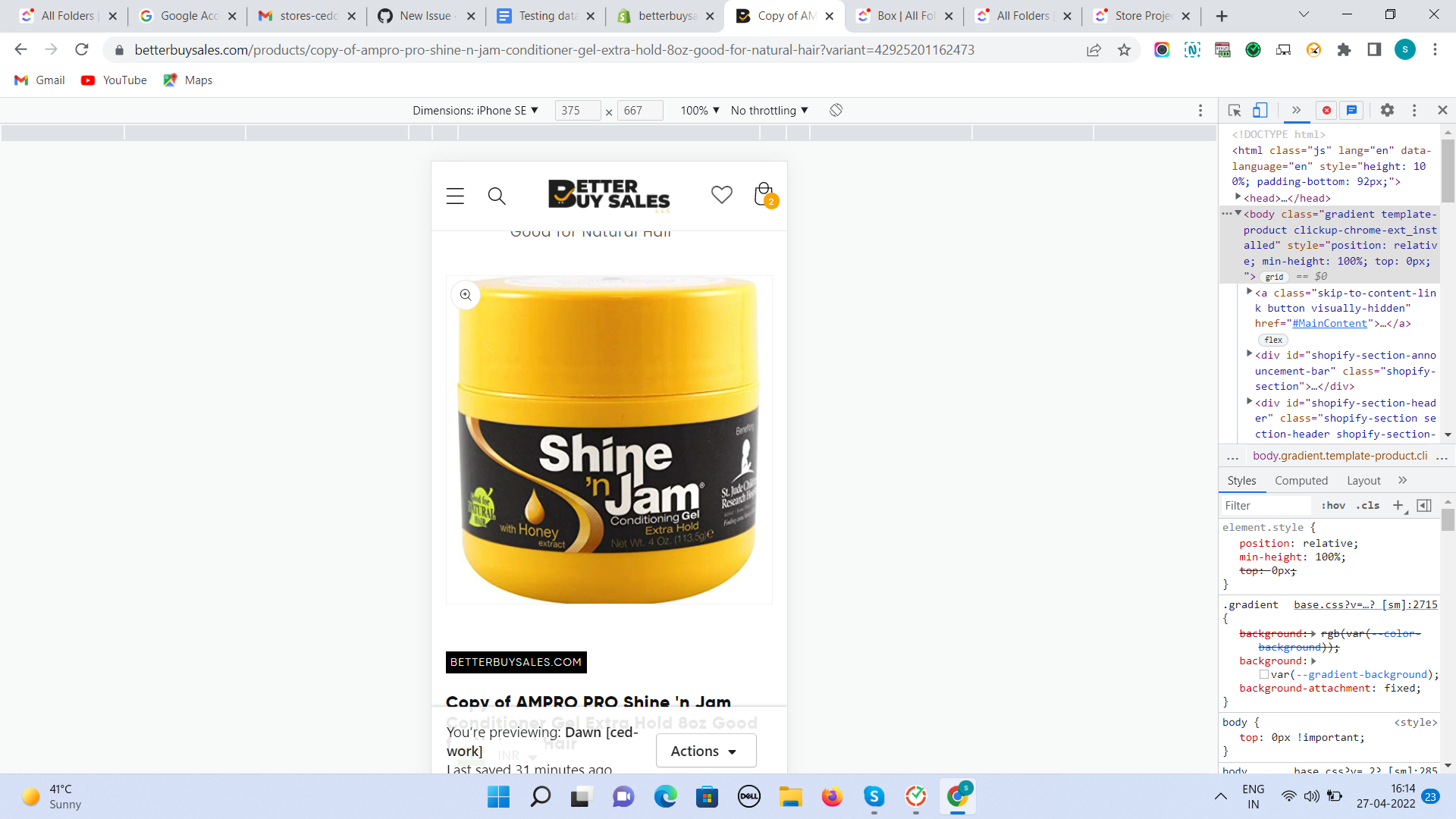Click the store search magnifier icon
This screenshot has height=819, width=1456.
497,196
